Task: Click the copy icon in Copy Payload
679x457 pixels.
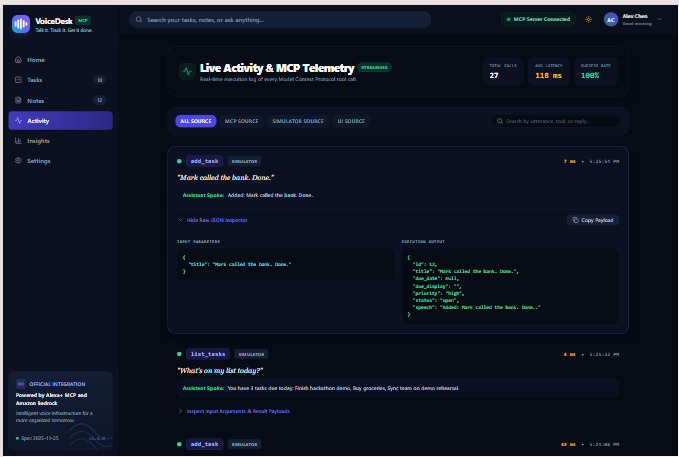Action: [x=576, y=220]
